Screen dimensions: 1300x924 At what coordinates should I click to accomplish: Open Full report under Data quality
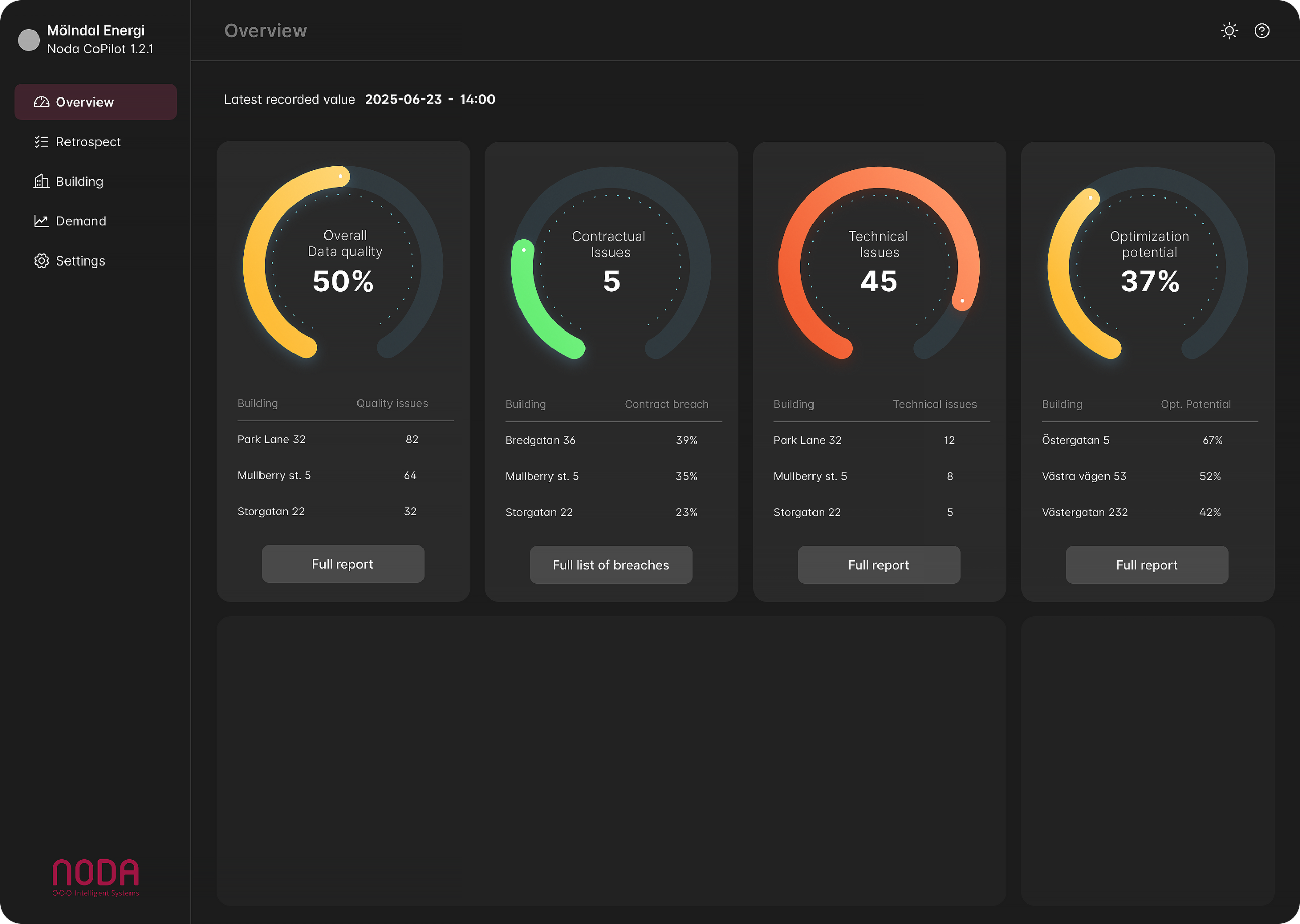click(x=342, y=564)
